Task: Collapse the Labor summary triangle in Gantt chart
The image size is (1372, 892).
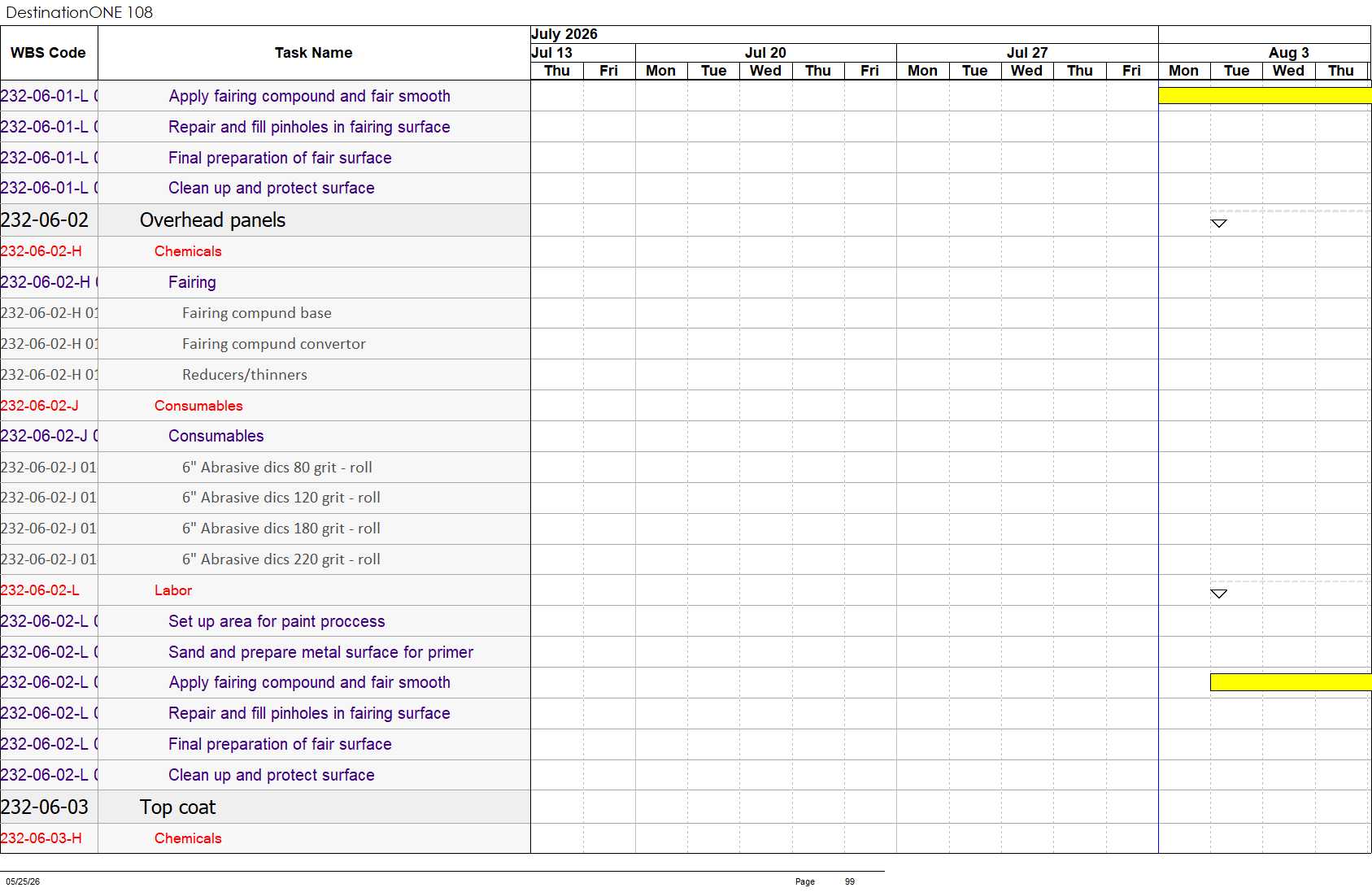Action: (x=1218, y=594)
